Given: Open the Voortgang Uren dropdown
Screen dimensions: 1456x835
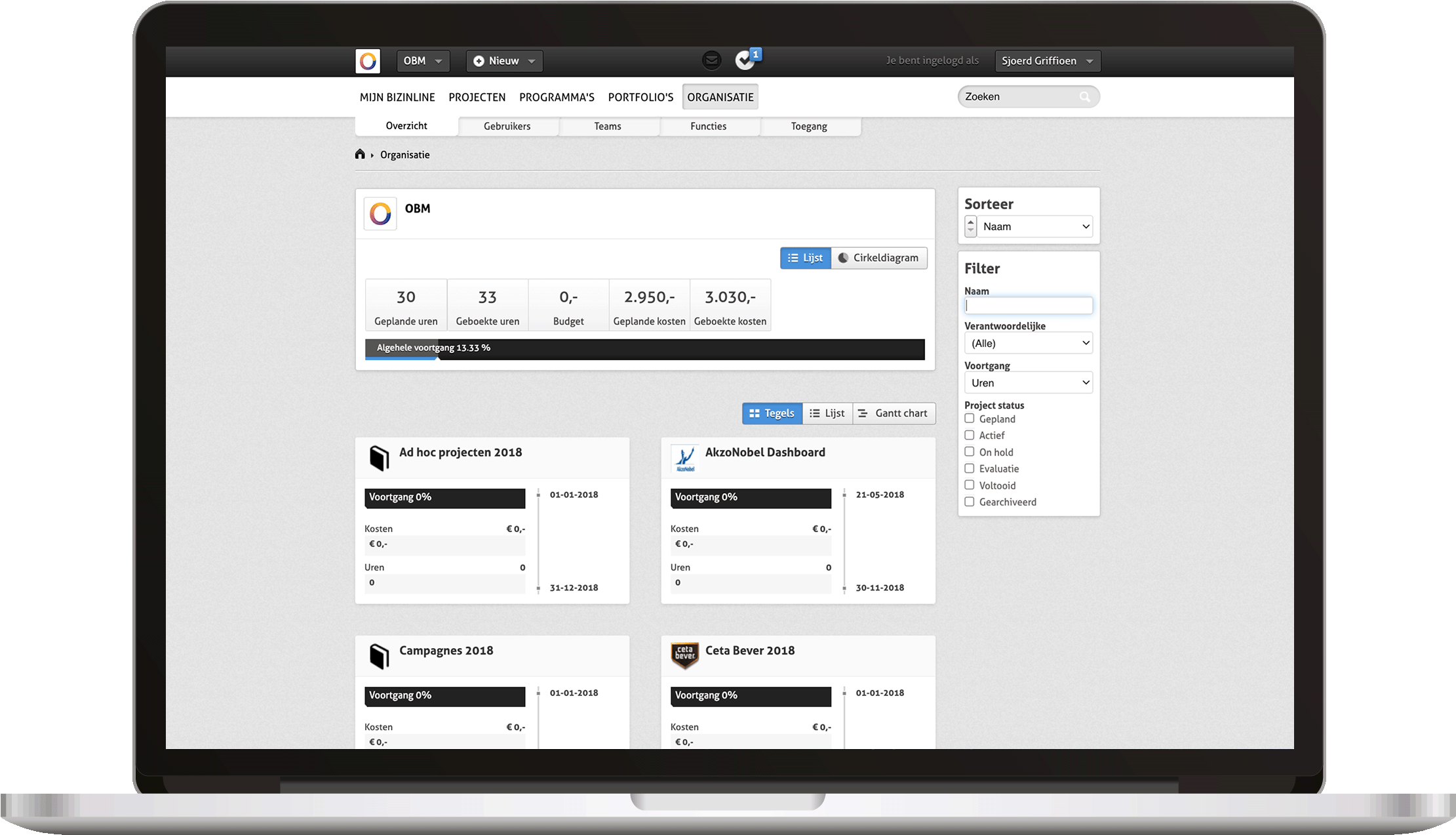Looking at the screenshot, I should [x=1029, y=382].
